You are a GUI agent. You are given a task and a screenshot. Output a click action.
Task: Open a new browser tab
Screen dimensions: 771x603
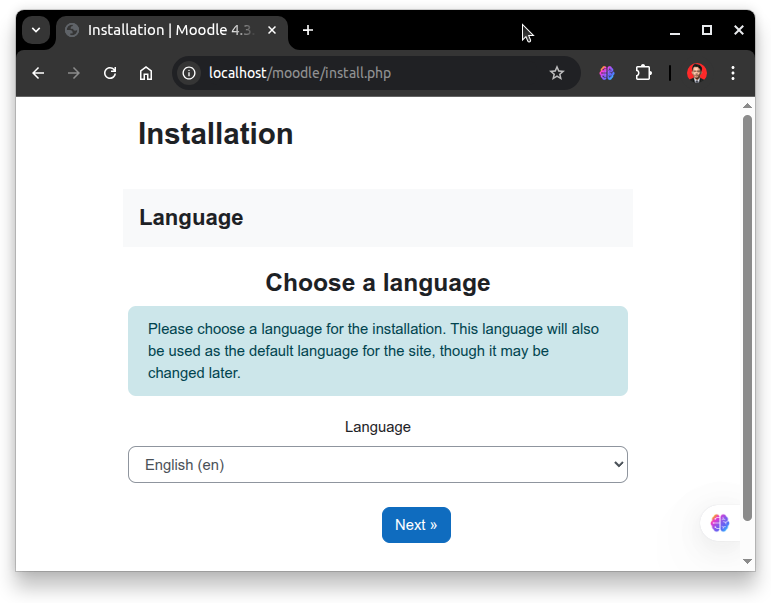(308, 30)
